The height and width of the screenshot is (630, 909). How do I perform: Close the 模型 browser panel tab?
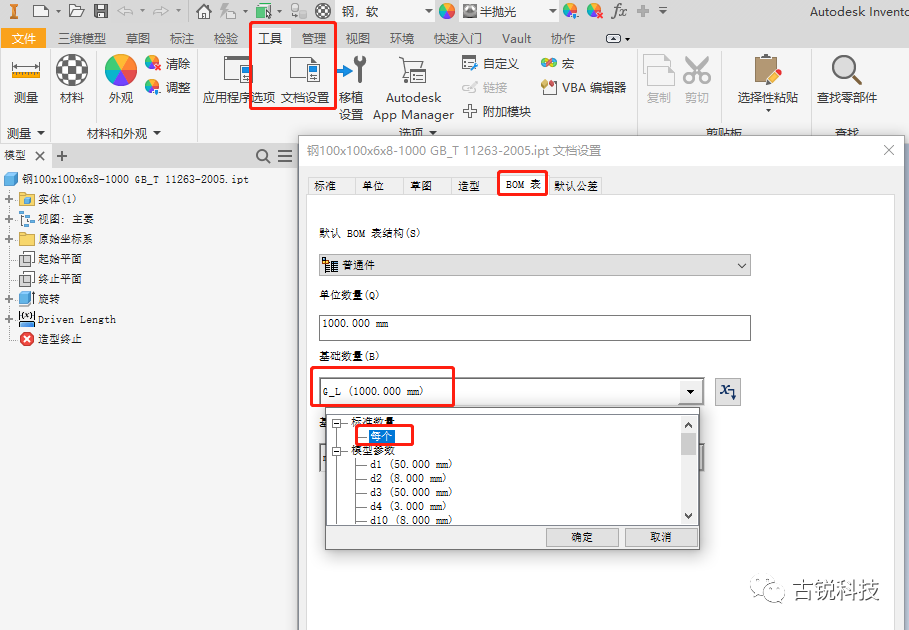[x=39, y=156]
